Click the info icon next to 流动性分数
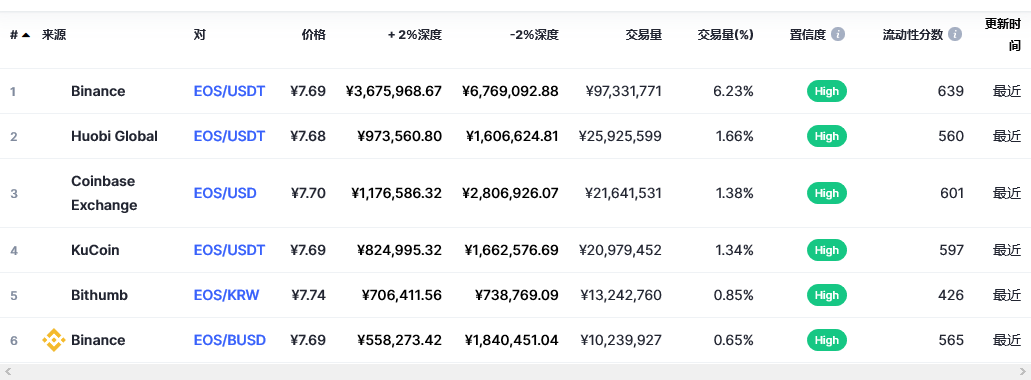Image resolution: width=1031 pixels, height=380 pixels. click(955, 34)
